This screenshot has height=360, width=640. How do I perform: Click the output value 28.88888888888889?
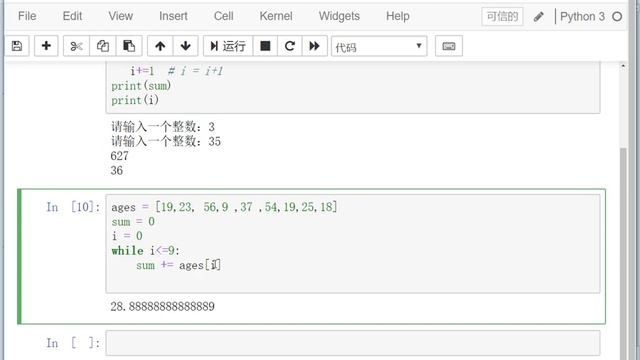click(x=162, y=307)
